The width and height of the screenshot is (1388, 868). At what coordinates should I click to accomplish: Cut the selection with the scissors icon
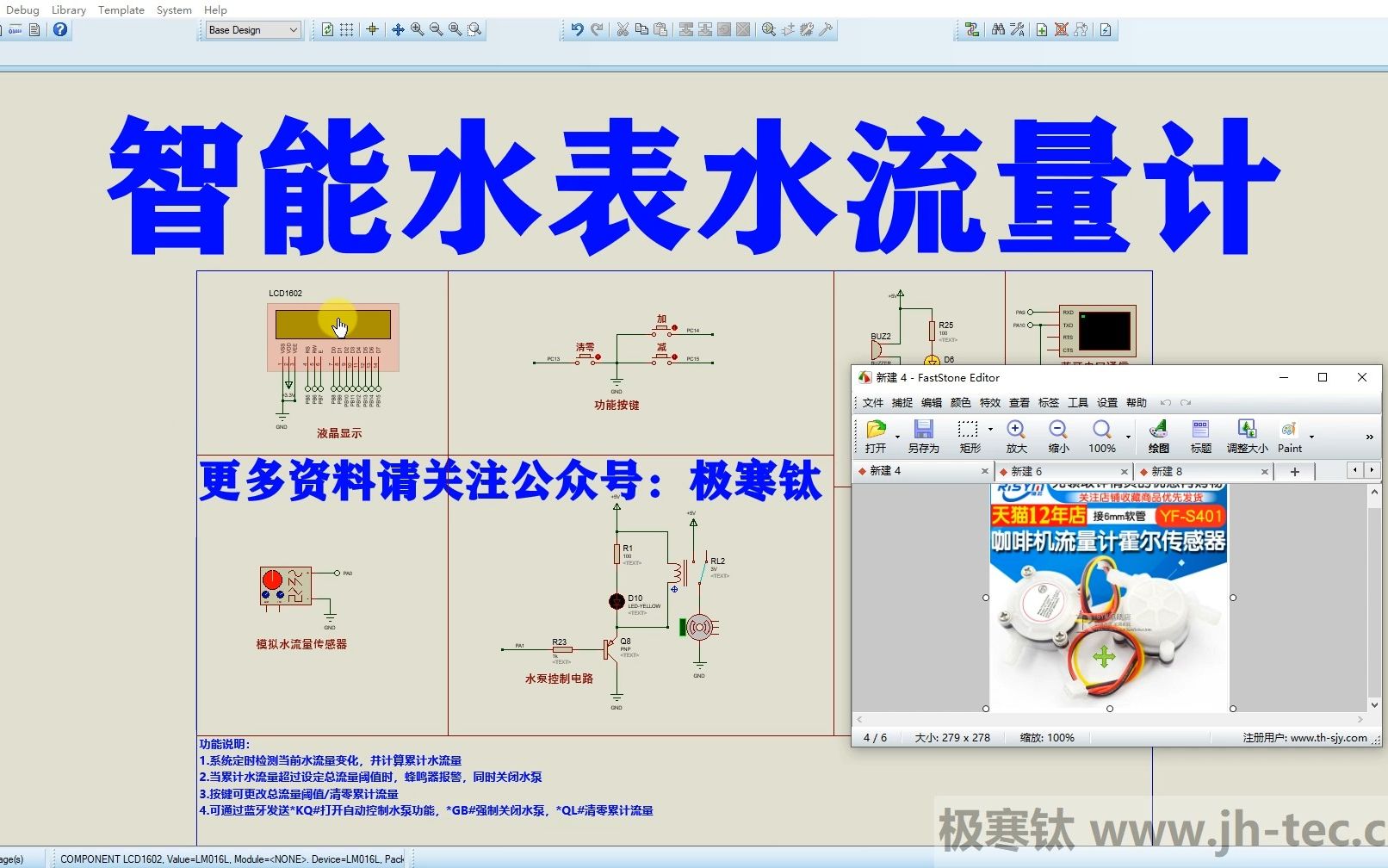pos(623,29)
